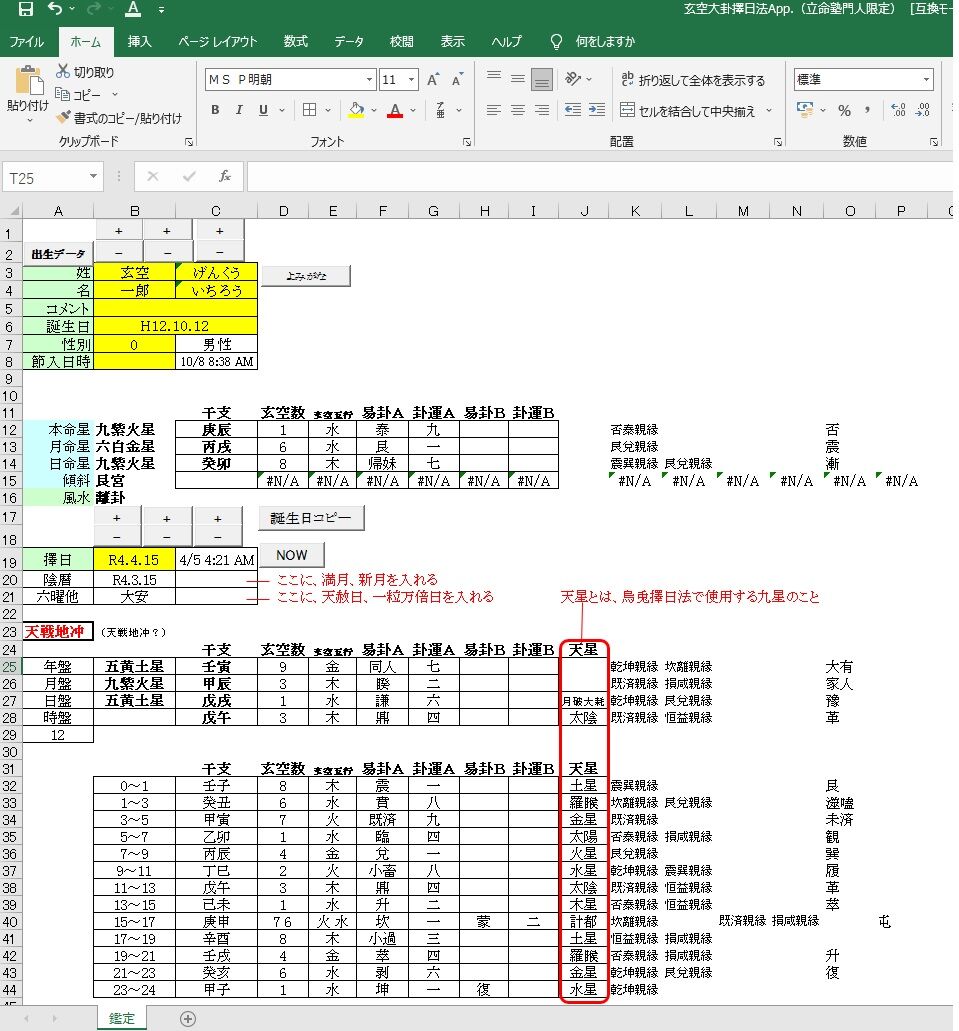Click the 鑑定 sheet tab
The image size is (959, 1031).
click(x=122, y=1018)
